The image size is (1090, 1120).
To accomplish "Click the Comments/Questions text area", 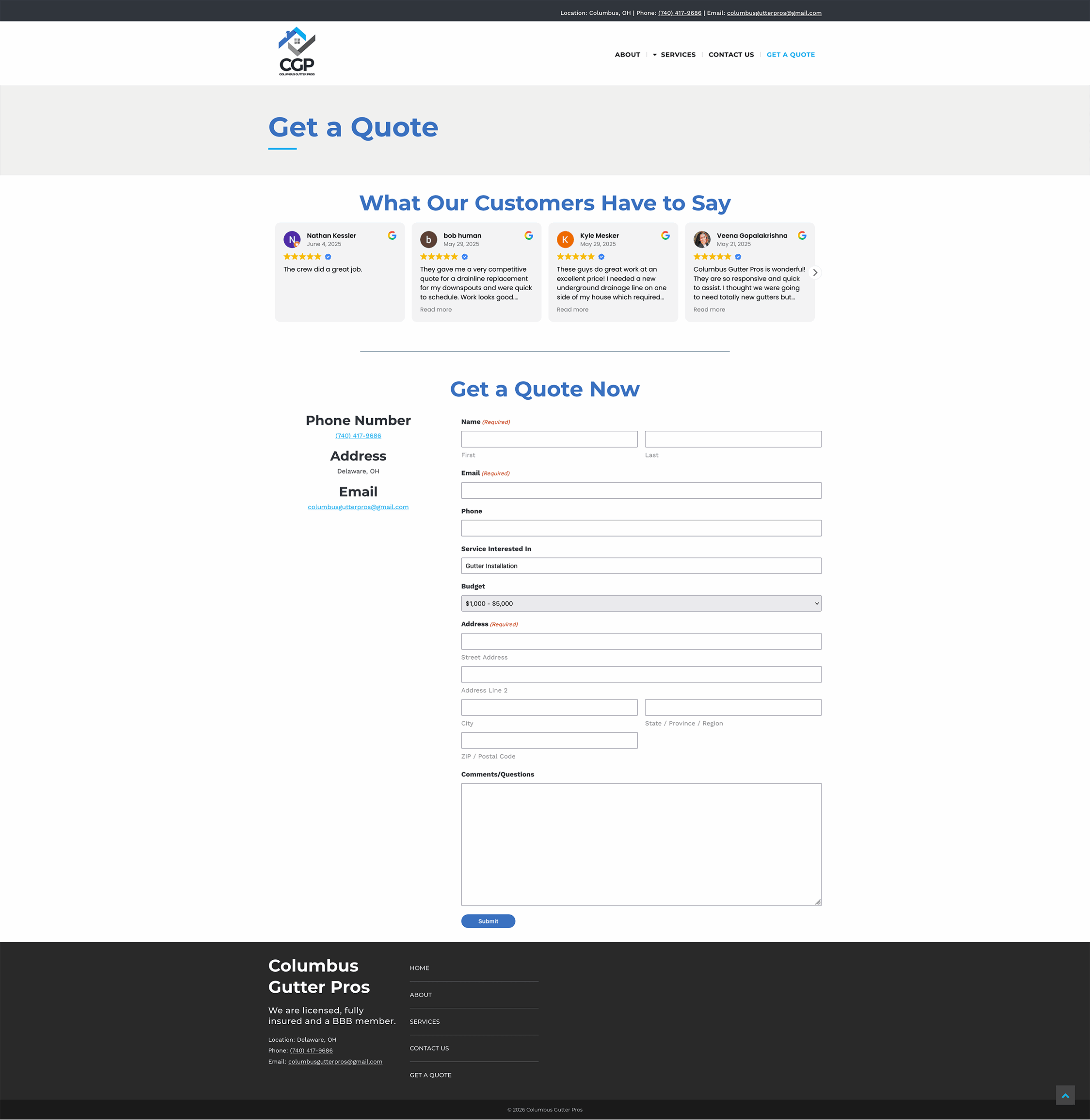I will (x=641, y=844).
